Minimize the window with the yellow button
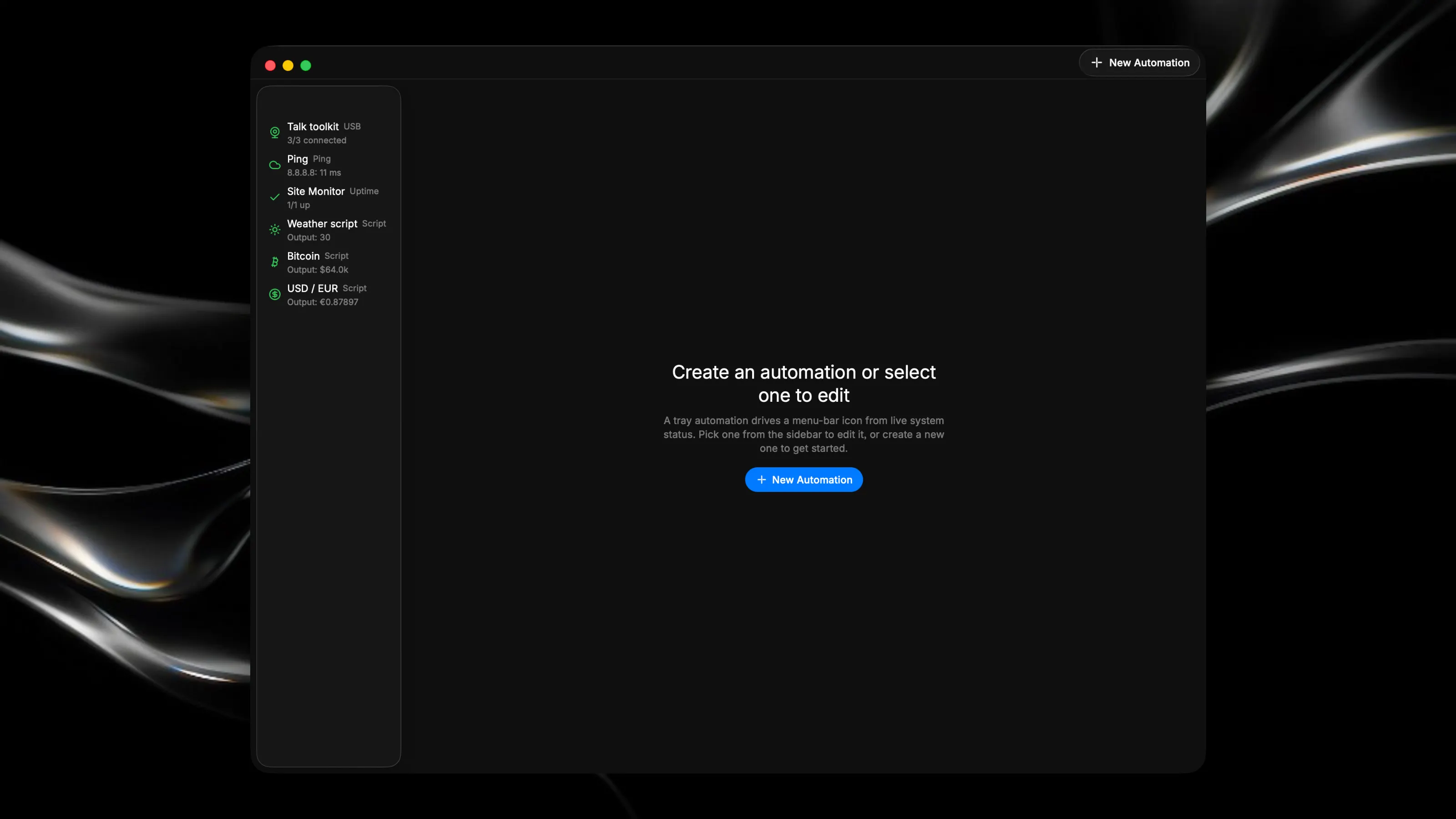This screenshot has width=1456, height=819. 288,66
